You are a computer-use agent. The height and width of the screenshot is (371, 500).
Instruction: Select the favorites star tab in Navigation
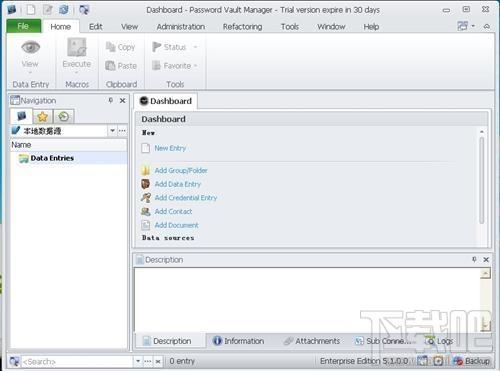coord(42,117)
